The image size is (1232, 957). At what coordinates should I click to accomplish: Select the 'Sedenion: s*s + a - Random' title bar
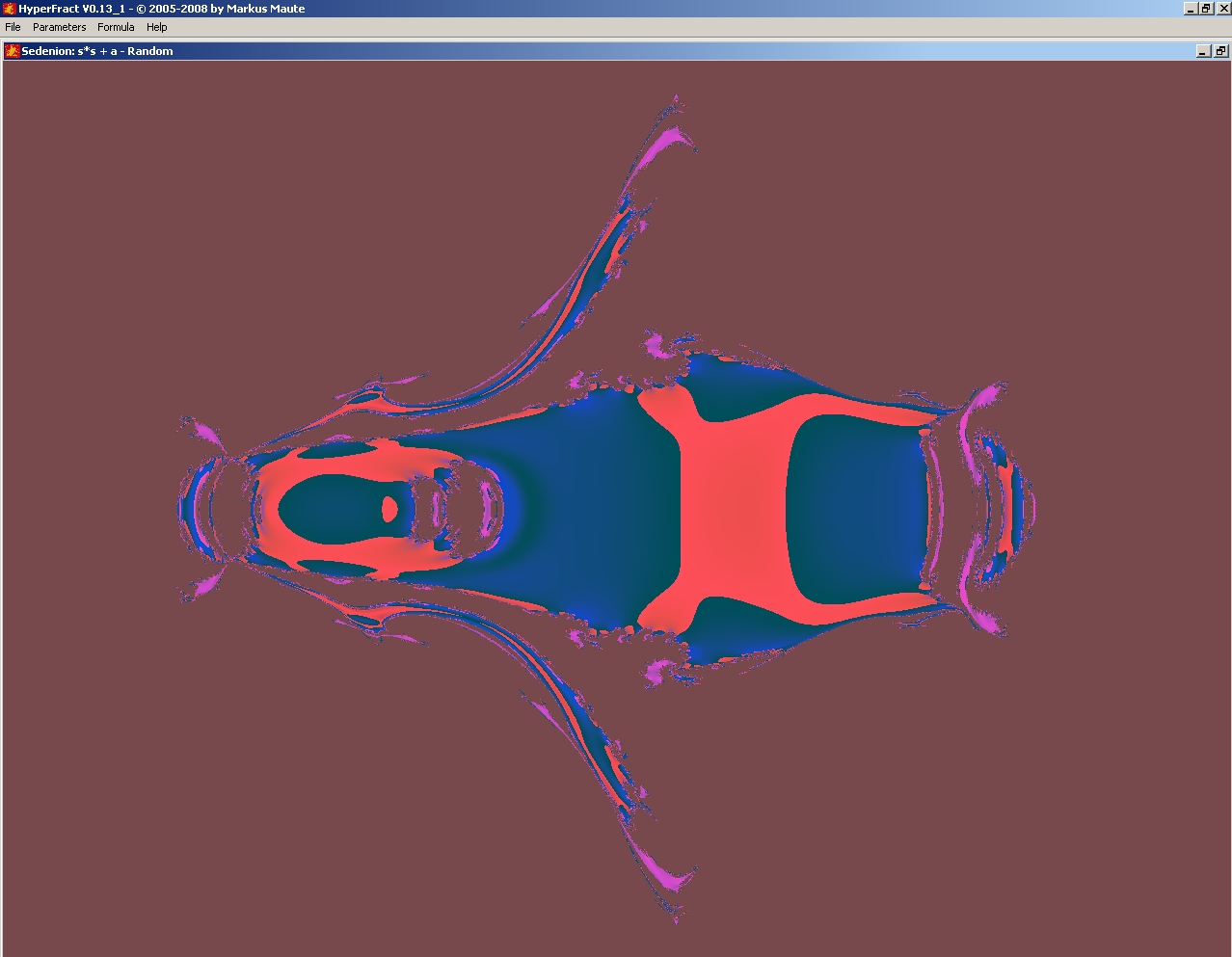[x=97, y=51]
